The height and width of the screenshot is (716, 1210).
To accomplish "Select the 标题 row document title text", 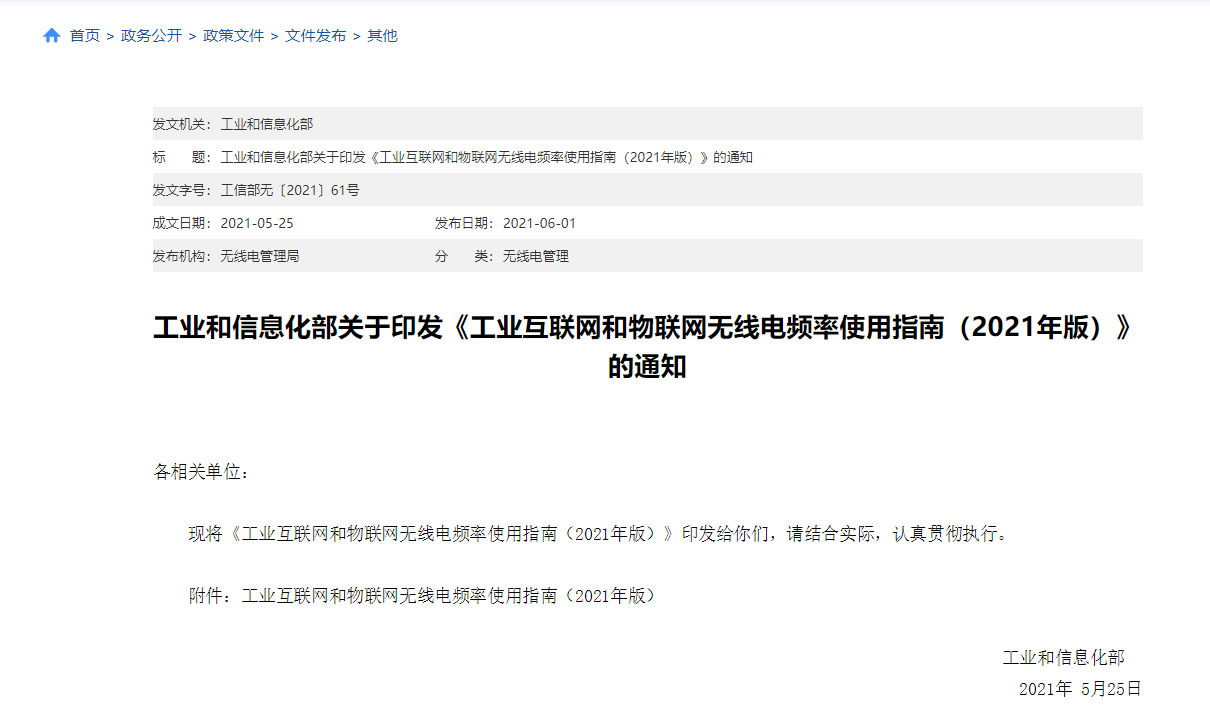I will 486,157.
